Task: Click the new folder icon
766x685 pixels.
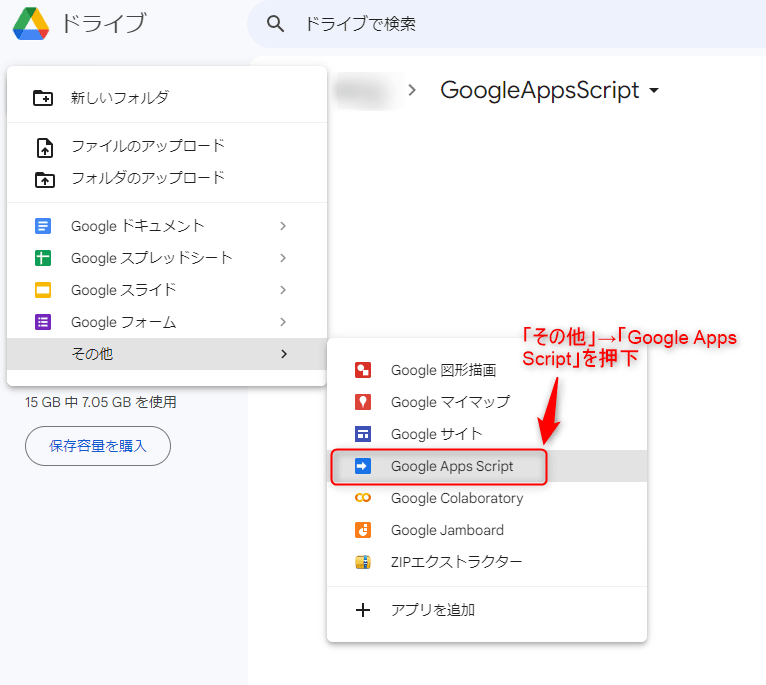Action: 43,98
